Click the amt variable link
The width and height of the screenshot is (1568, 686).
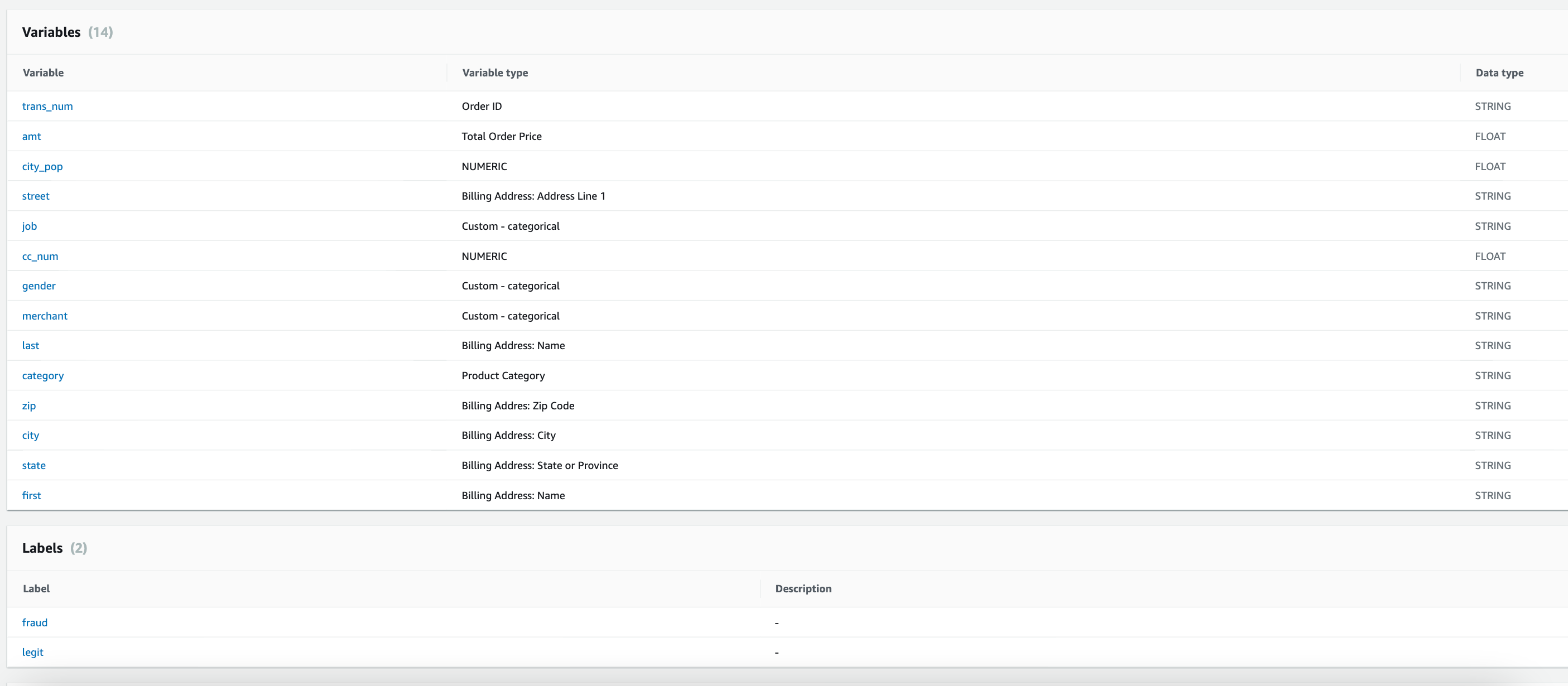pyautogui.click(x=32, y=136)
